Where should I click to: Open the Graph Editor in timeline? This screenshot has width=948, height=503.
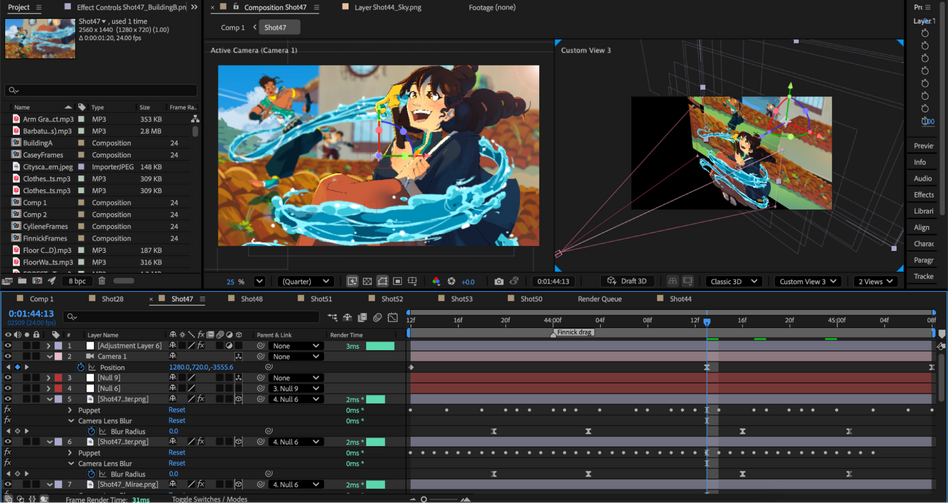tap(392, 317)
